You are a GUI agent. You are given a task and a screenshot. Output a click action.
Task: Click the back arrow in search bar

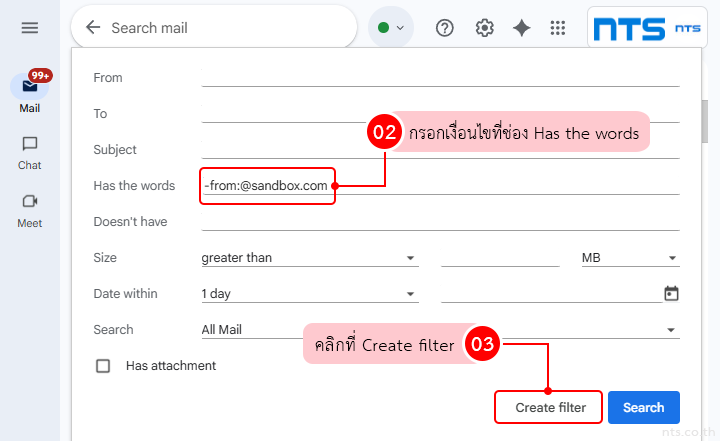[x=93, y=28]
